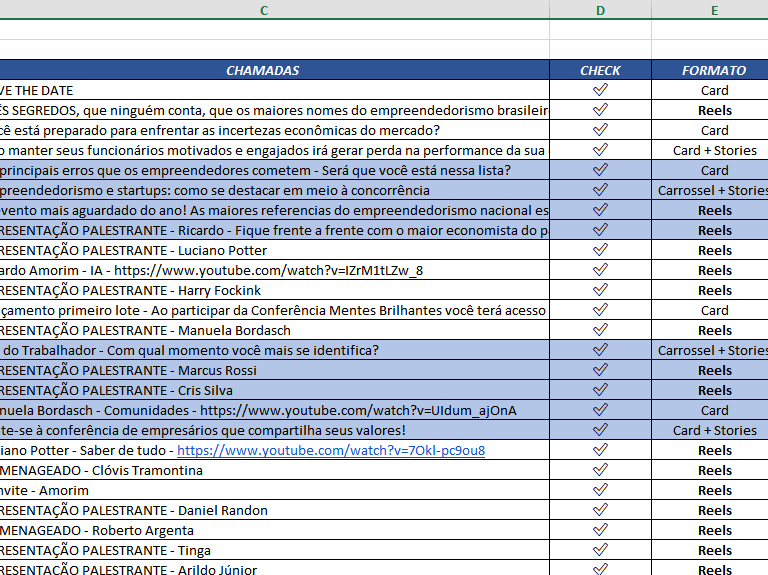Click the checkmark in the Daniel Randon row
This screenshot has height=575, width=768.
pos(600,510)
